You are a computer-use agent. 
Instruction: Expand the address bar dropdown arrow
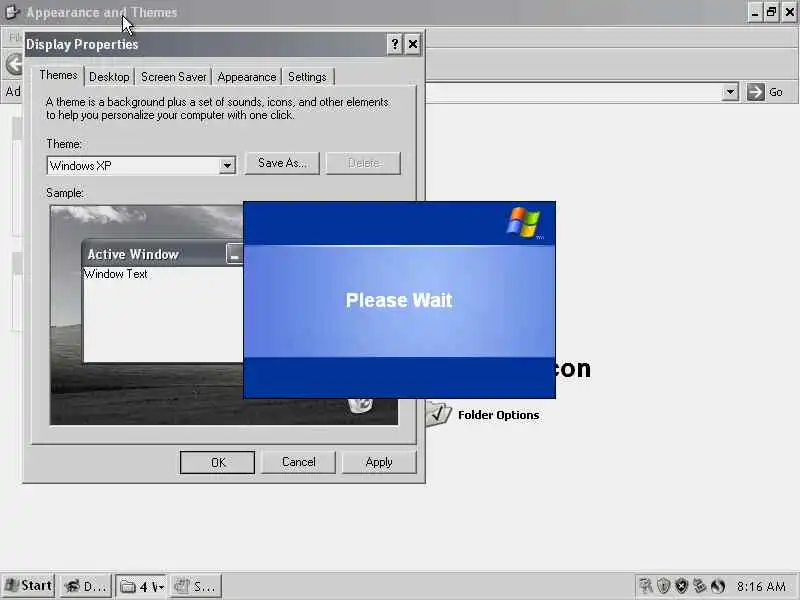(x=731, y=92)
